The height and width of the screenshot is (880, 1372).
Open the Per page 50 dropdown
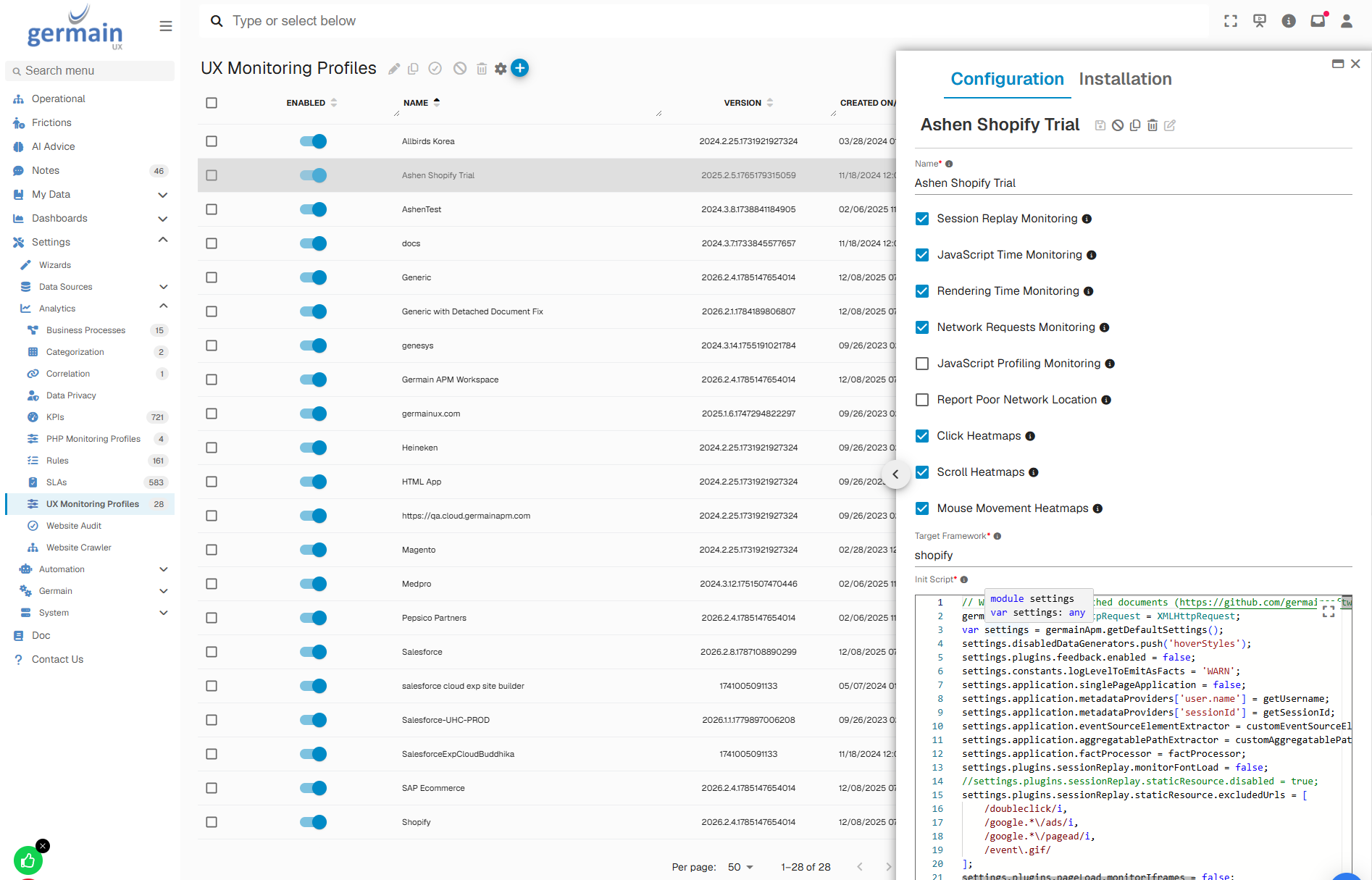pos(740,867)
